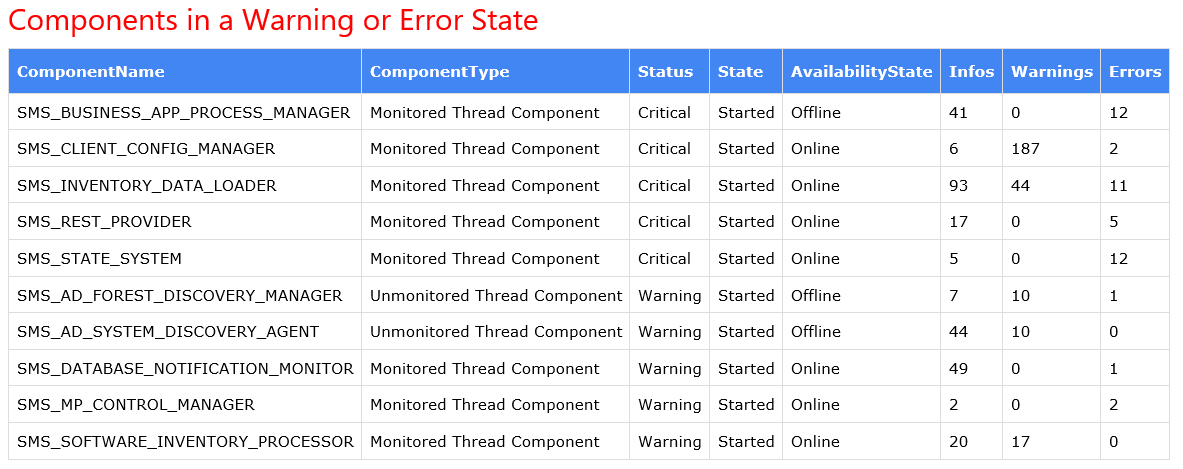Select SMS_AD_FOREST_DISCOVERY_MANAGER component name

coord(180,296)
